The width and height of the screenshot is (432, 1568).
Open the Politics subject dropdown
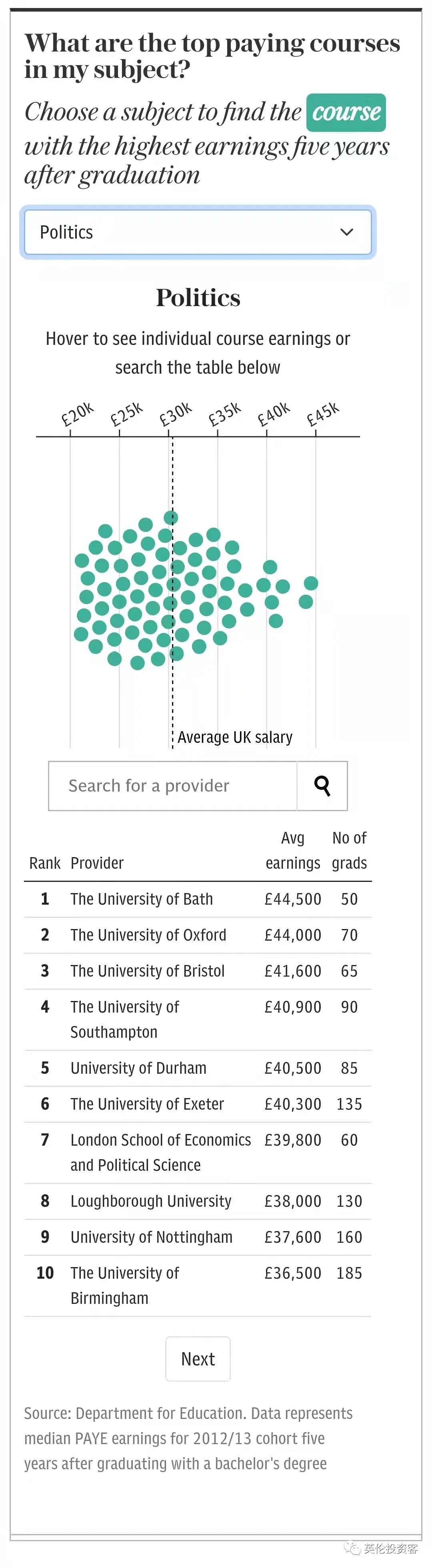(198, 232)
